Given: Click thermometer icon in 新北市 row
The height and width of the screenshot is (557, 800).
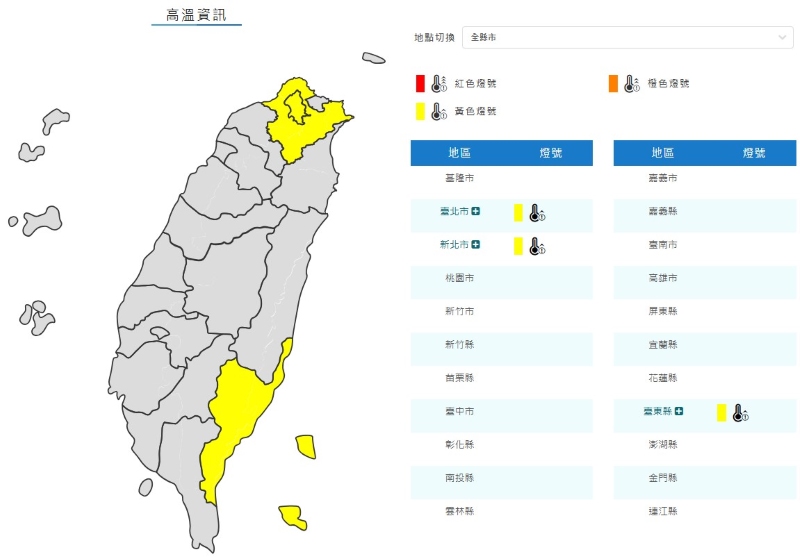Looking at the screenshot, I should pos(537,245).
